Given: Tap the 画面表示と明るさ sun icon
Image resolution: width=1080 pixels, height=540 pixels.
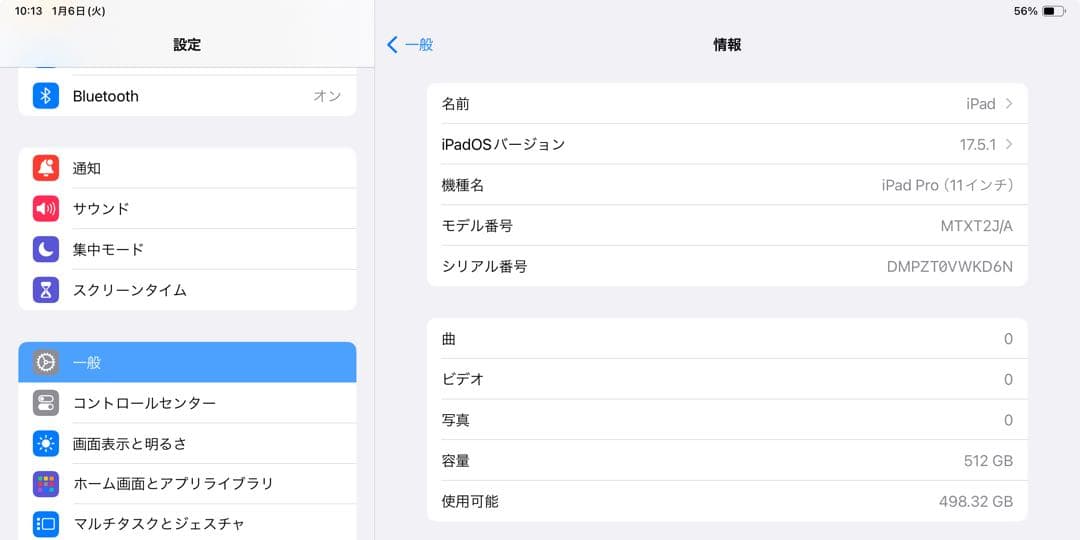Looking at the screenshot, I should click(45, 444).
